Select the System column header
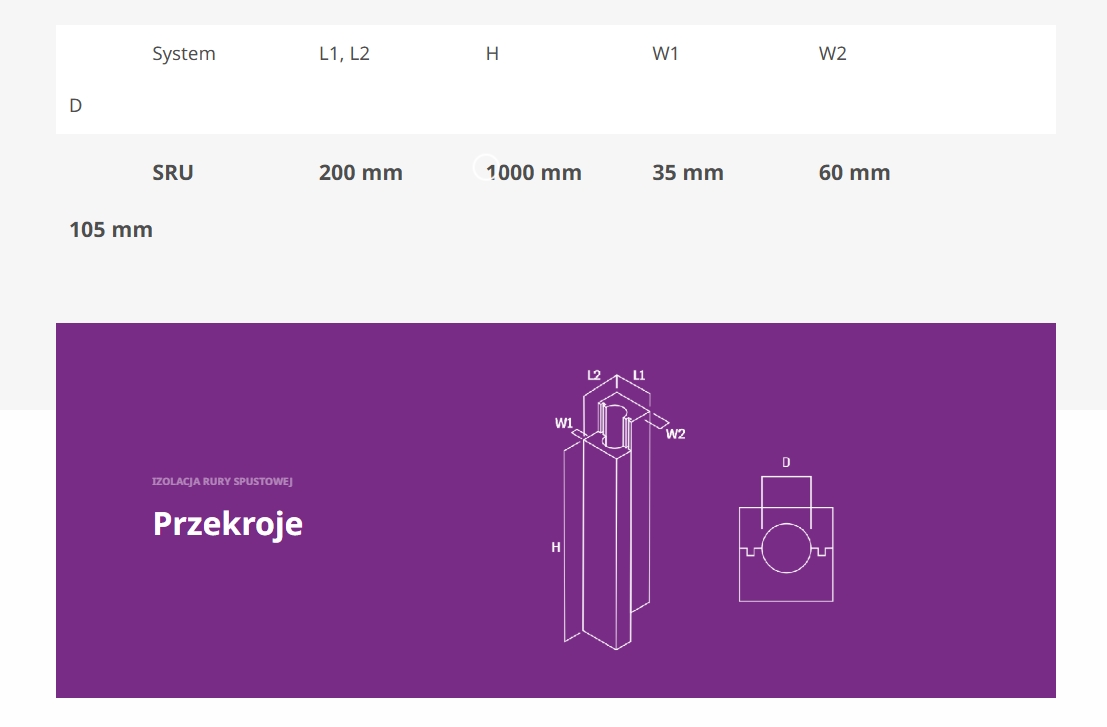The height and width of the screenshot is (727, 1107). click(184, 54)
